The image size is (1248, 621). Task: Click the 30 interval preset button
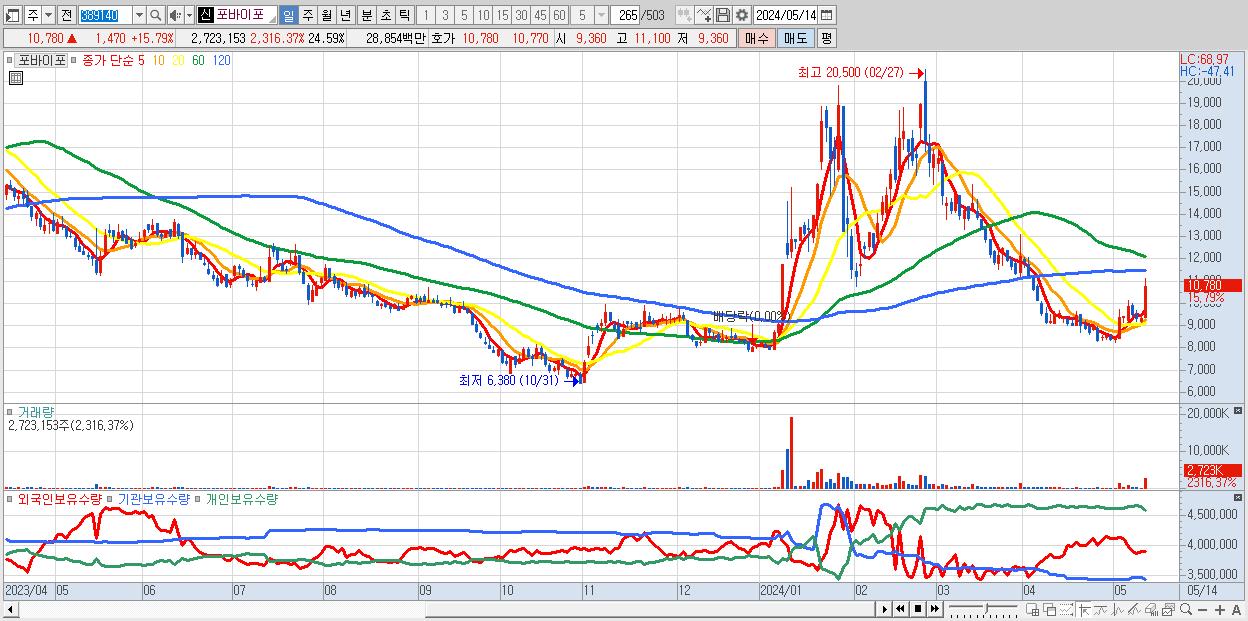(x=521, y=15)
